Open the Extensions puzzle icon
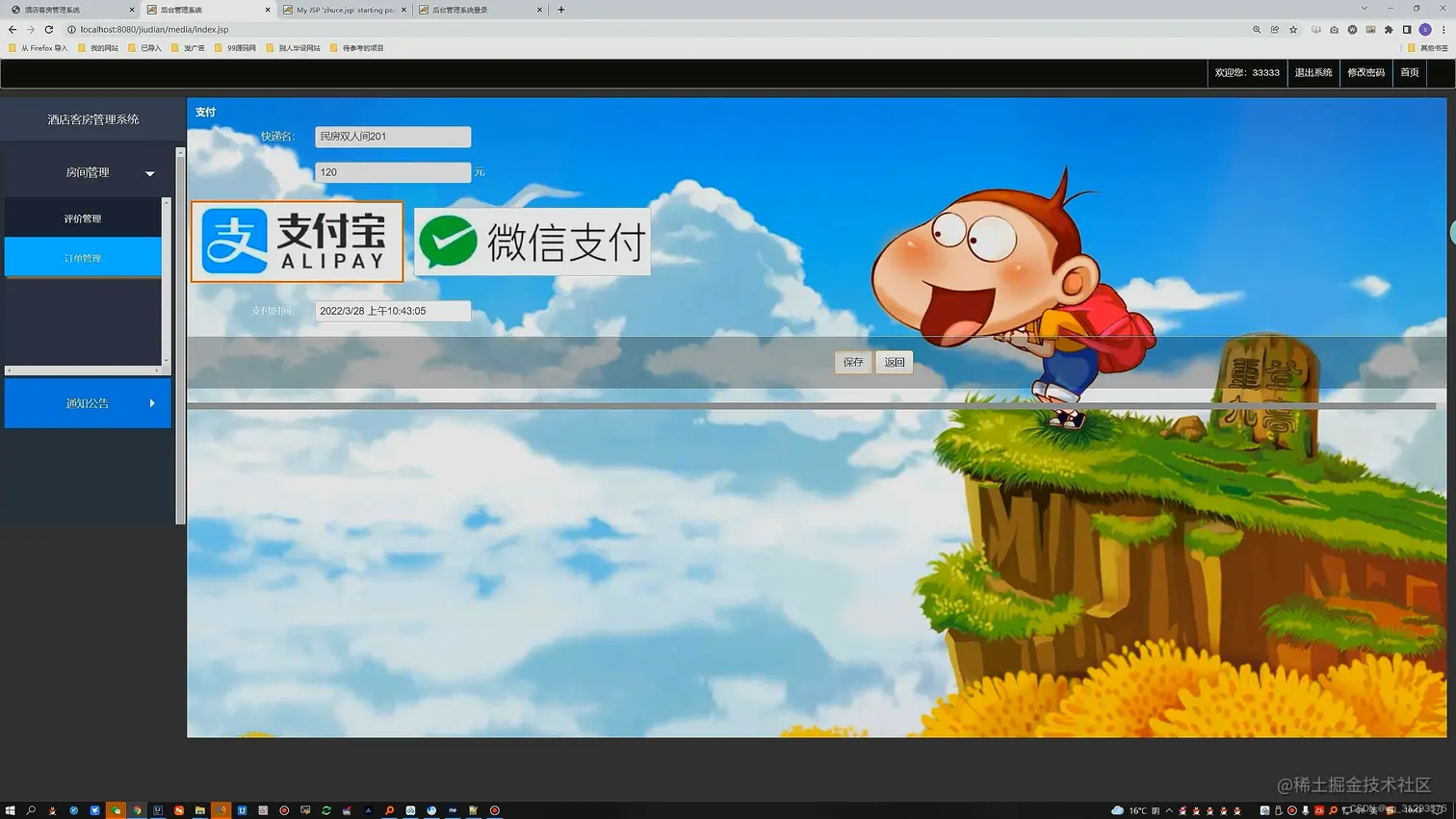 click(1389, 30)
